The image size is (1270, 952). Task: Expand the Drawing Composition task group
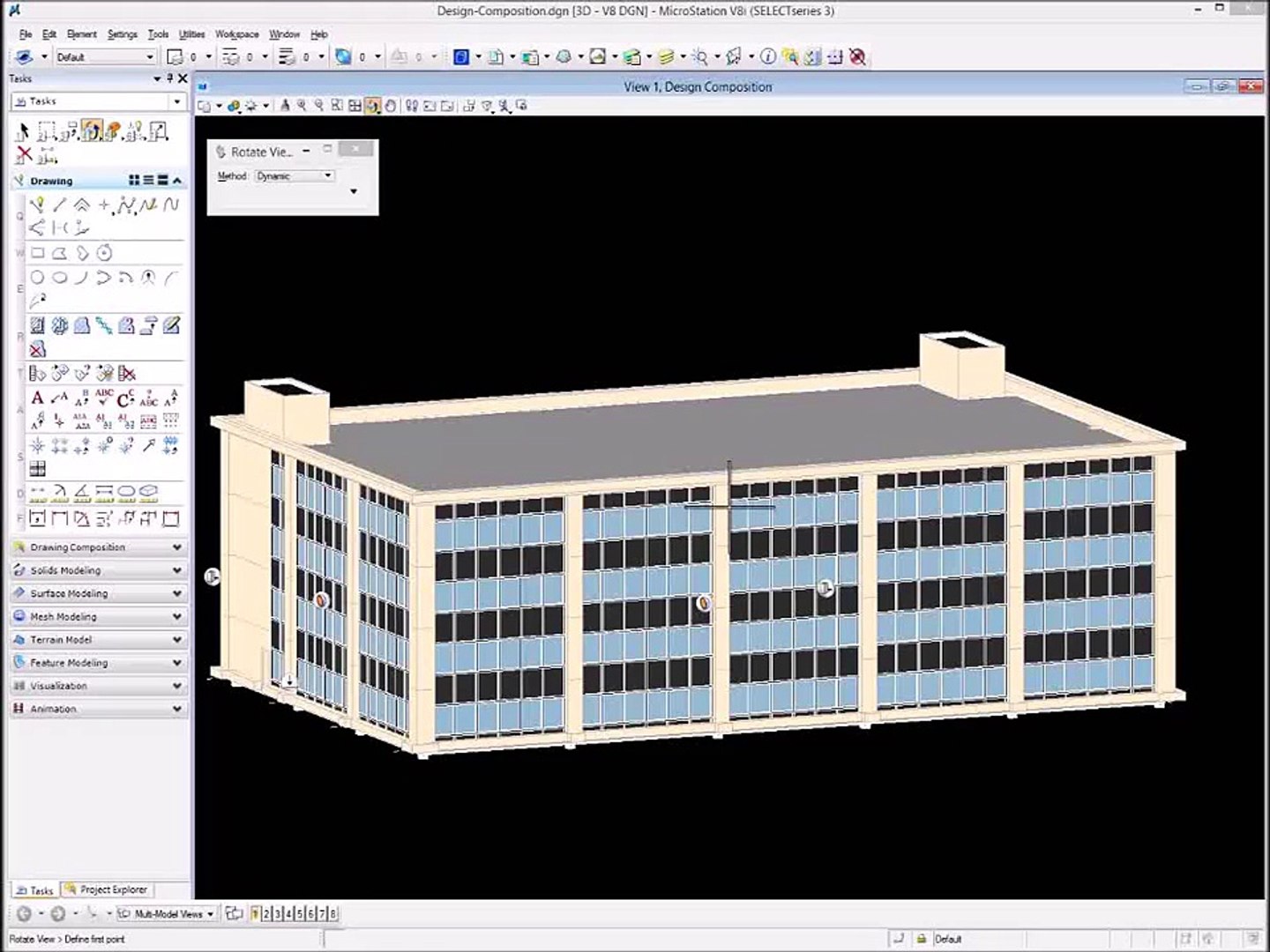coord(99,547)
